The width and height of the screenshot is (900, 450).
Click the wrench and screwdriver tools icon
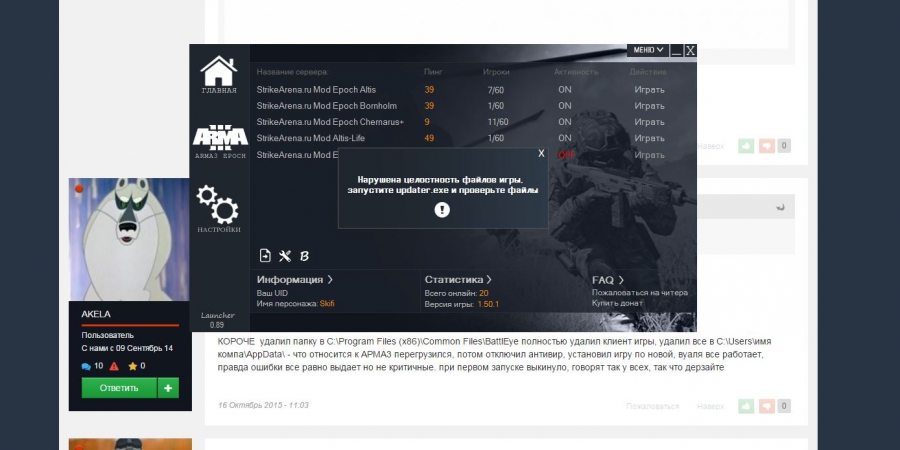tap(285, 256)
